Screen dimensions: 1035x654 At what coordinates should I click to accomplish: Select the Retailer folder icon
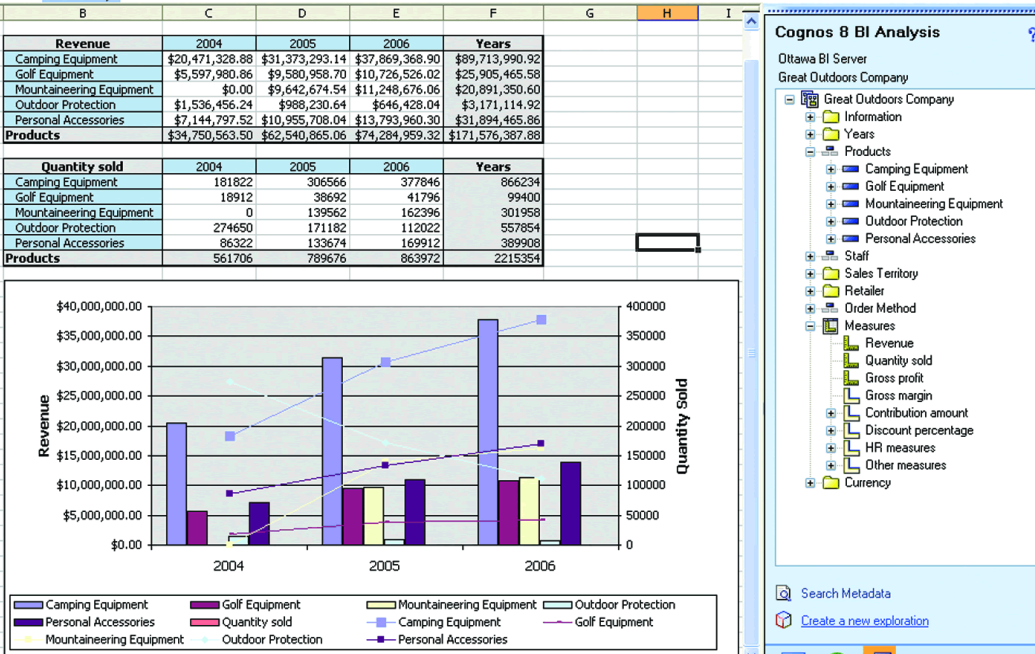[831, 291]
